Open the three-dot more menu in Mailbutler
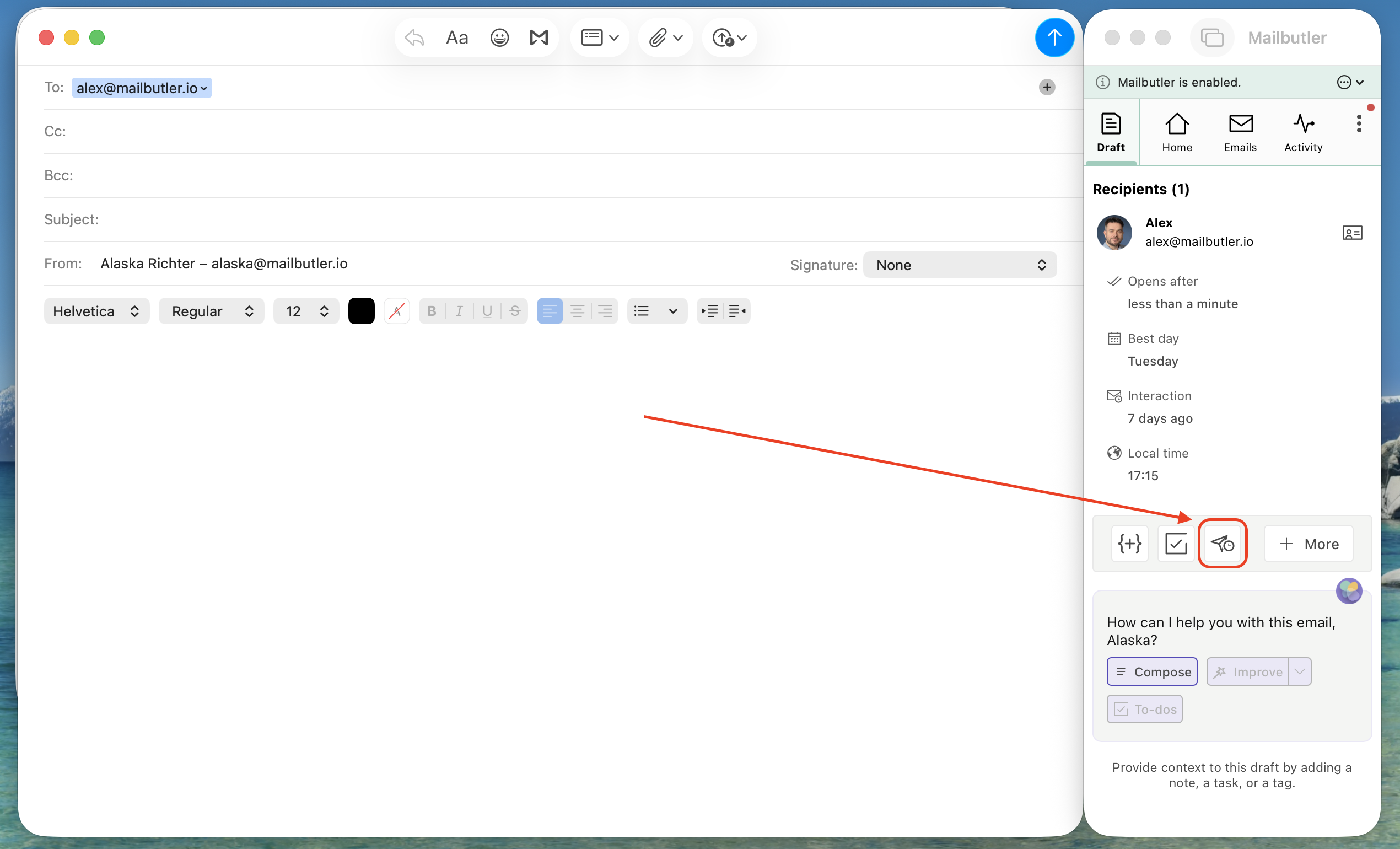 point(1359,123)
